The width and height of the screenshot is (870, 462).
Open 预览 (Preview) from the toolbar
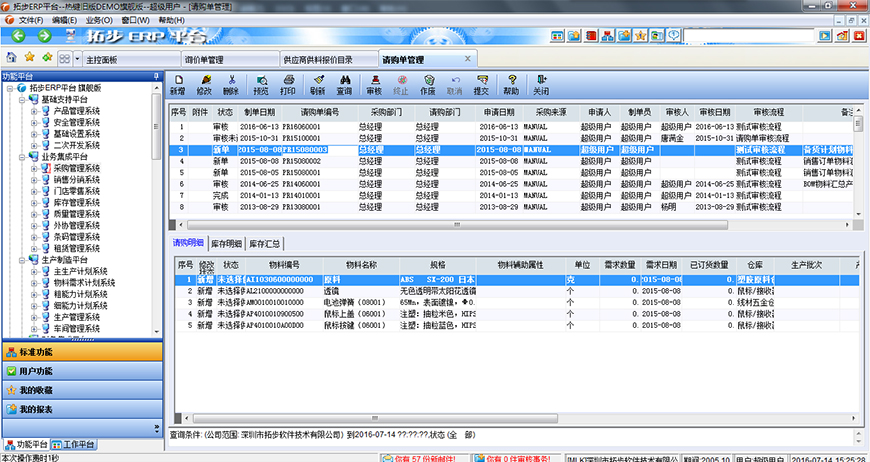point(260,84)
